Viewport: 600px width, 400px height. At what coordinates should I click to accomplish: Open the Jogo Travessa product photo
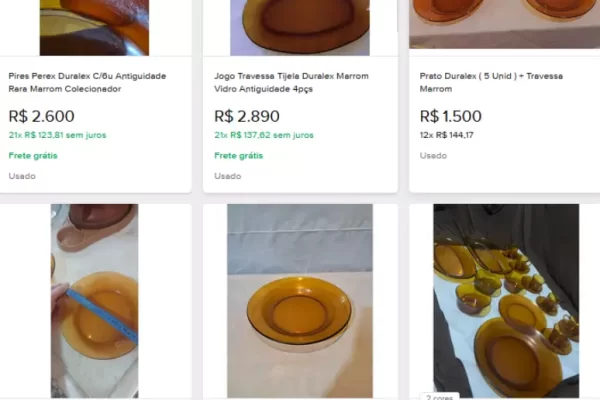pos(299,27)
